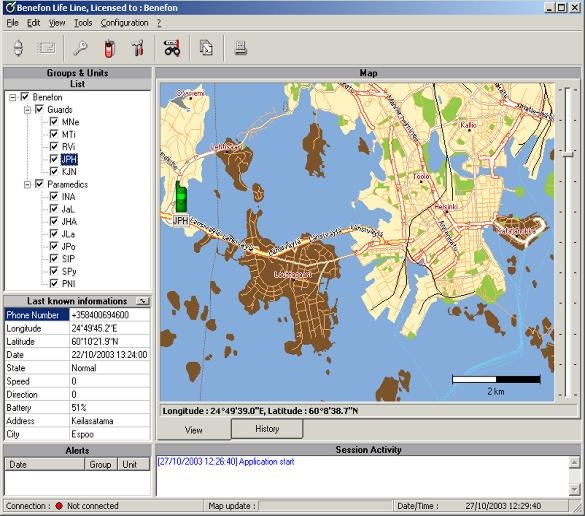Image resolution: width=585 pixels, height=516 pixels.
Task: Click the date value 22/10/2003 13:24:00
Action: [109, 355]
